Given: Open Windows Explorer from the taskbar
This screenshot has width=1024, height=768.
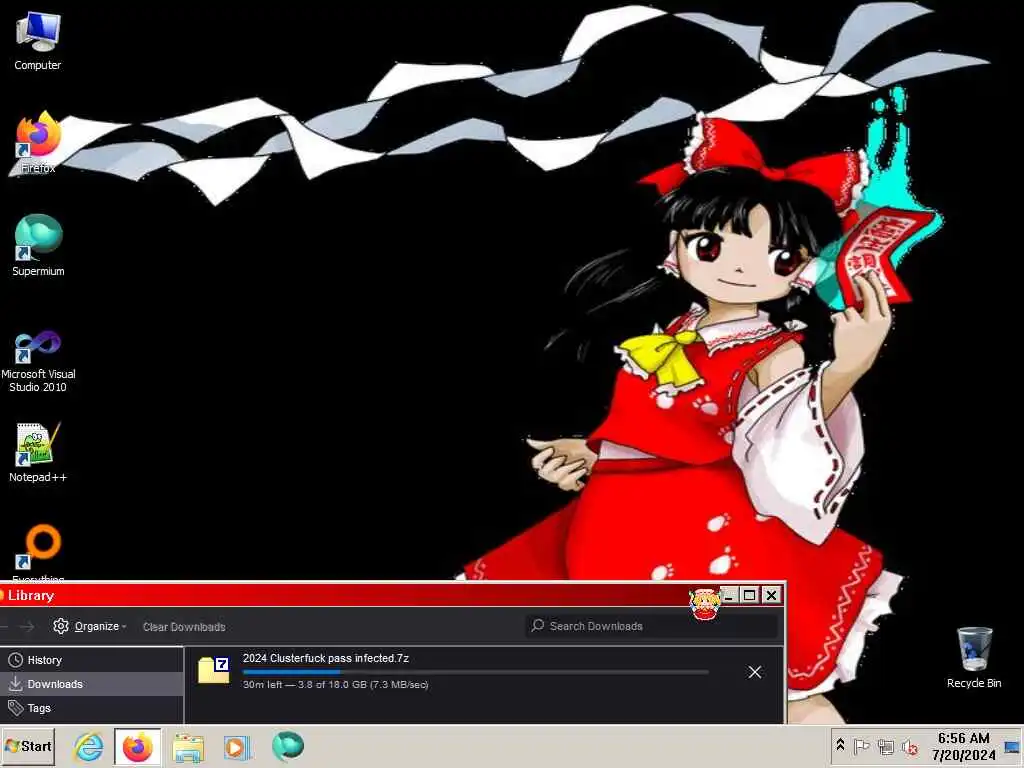Looking at the screenshot, I should (188, 746).
